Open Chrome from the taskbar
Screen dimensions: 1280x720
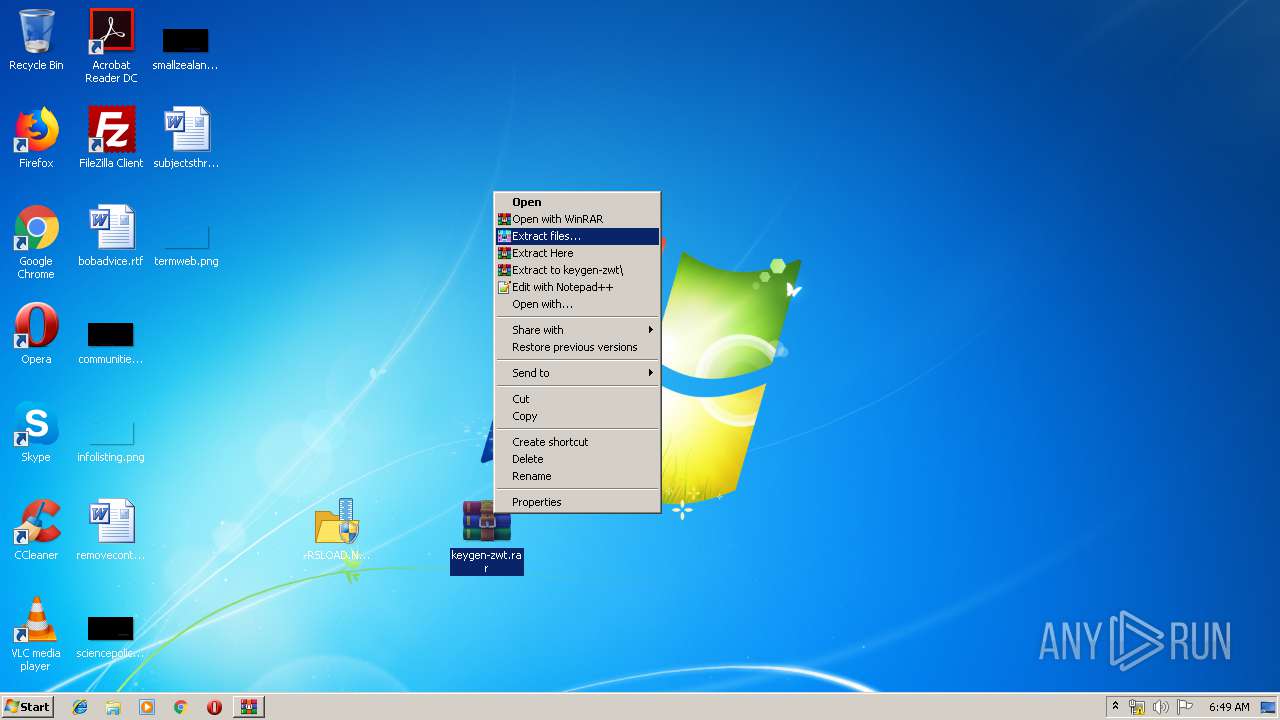181,707
